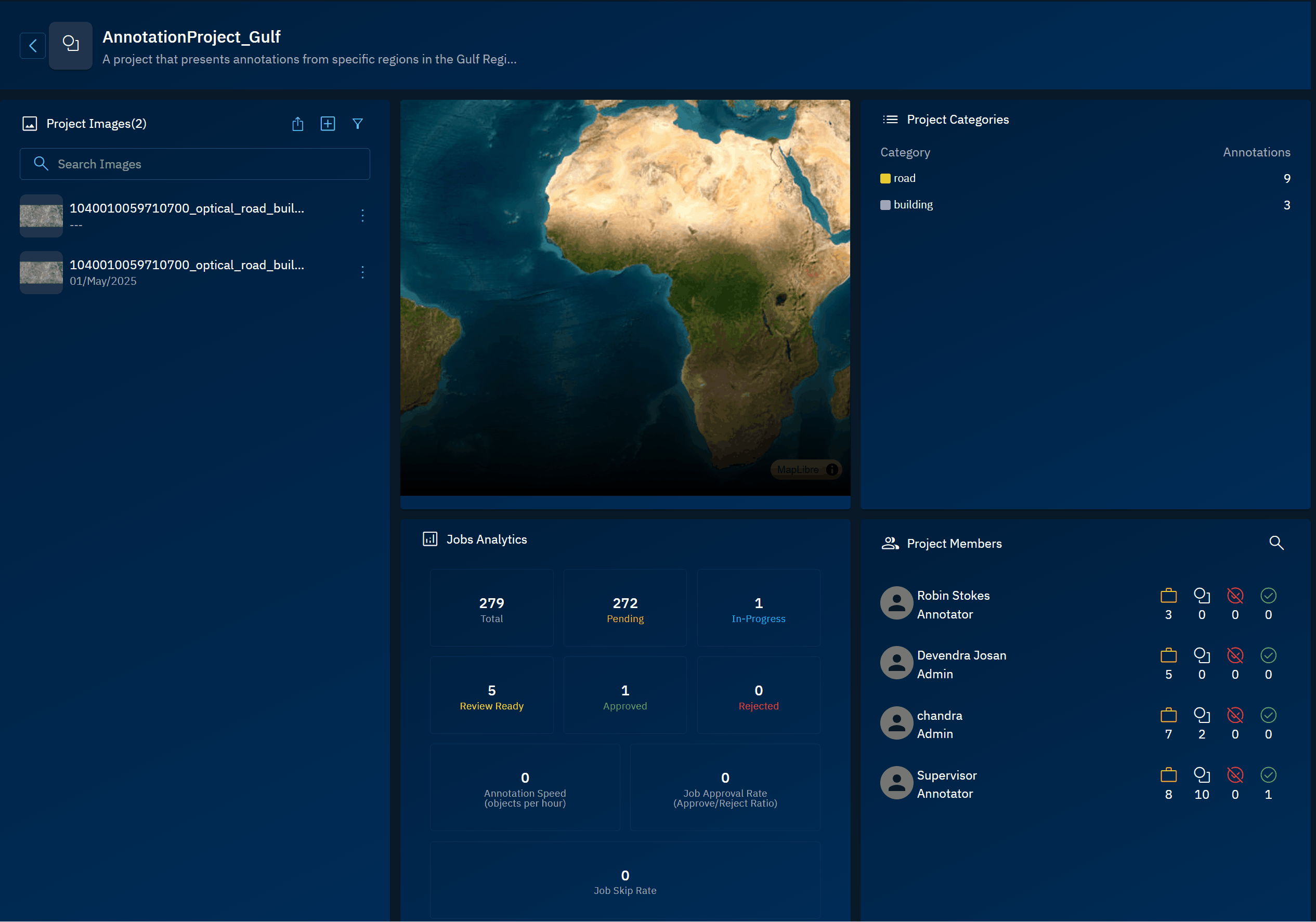Image resolution: width=1316 pixels, height=922 pixels.
Task: Open three-dot menu for 01/May/2025 image
Action: [362, 272]
